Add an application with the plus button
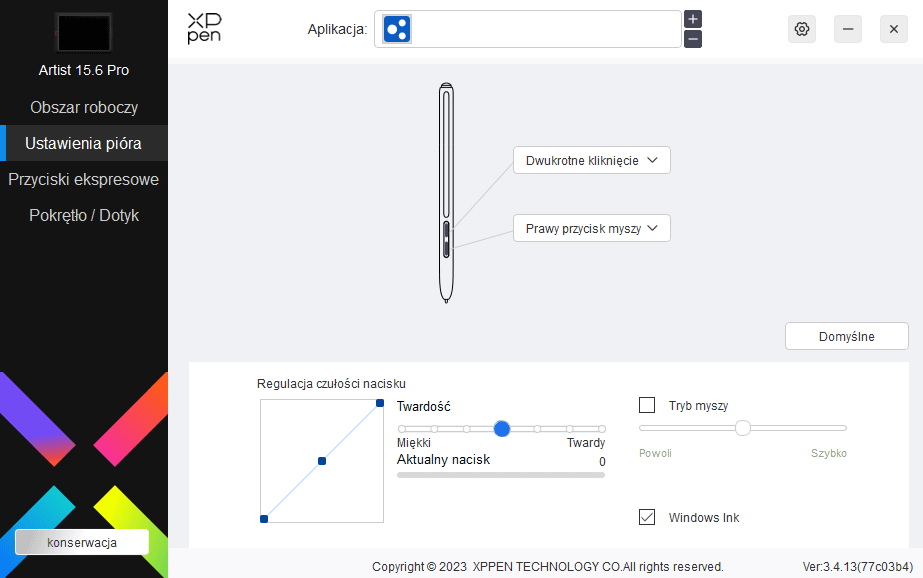This screenshot has width=923, height=578. 693,19
